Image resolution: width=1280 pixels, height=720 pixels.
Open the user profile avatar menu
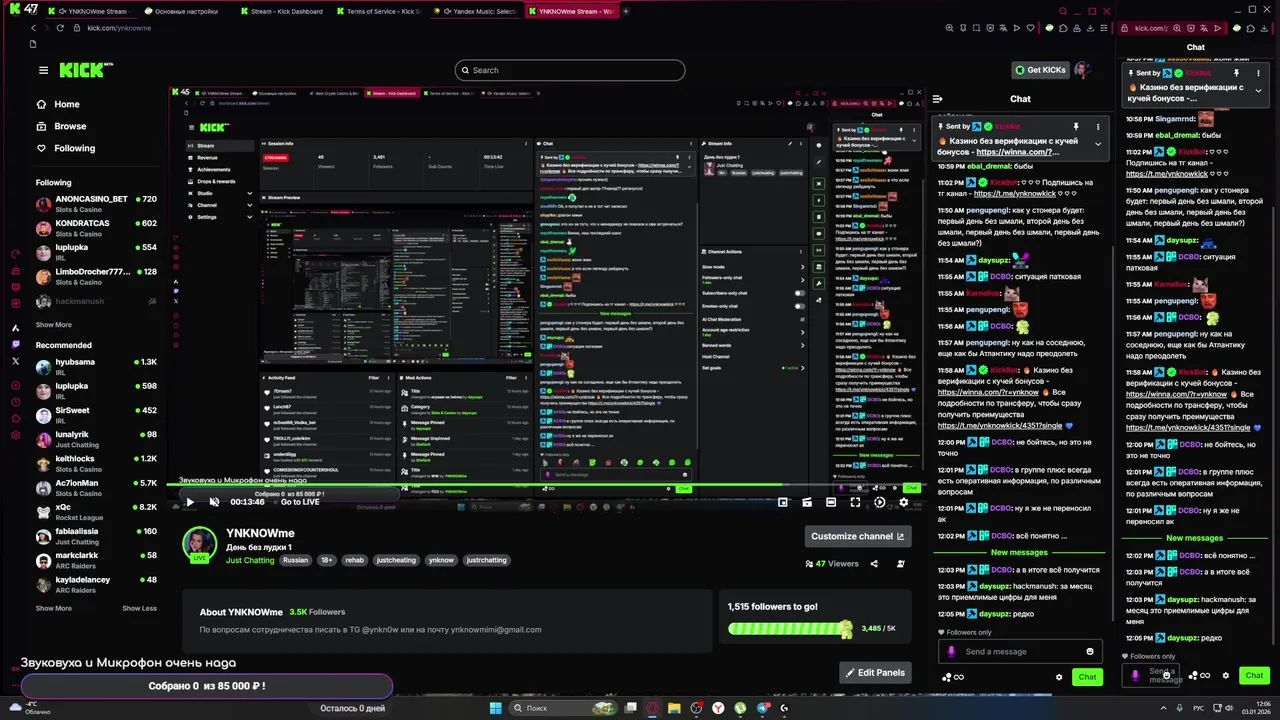point(1082,70)
